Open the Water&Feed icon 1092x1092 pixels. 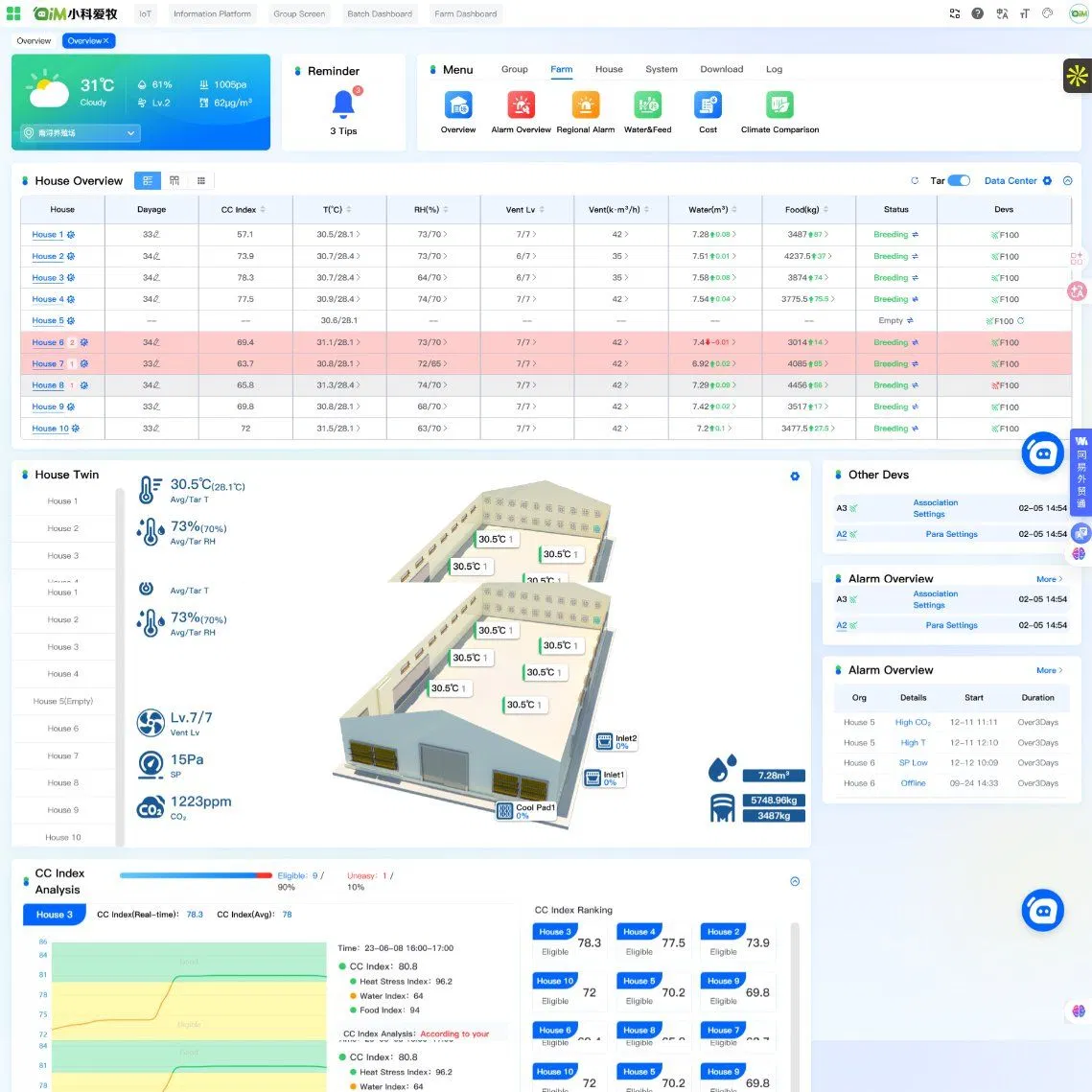click(647, 105)
